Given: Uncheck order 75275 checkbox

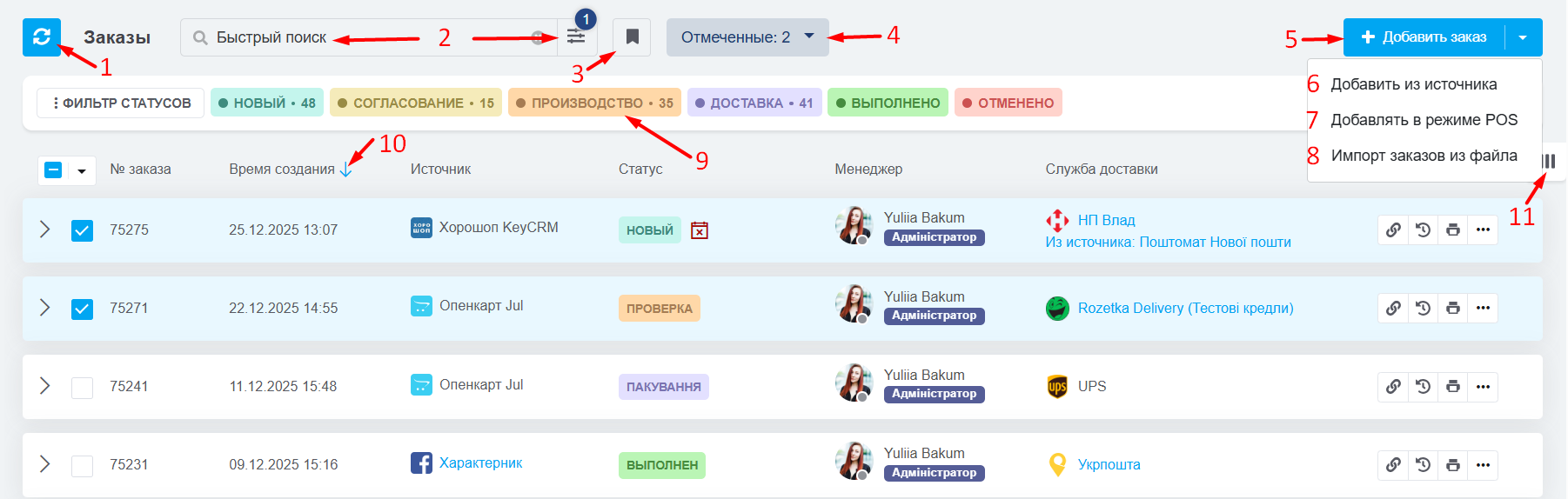Looking at the screenshot, I should [82, 230].
